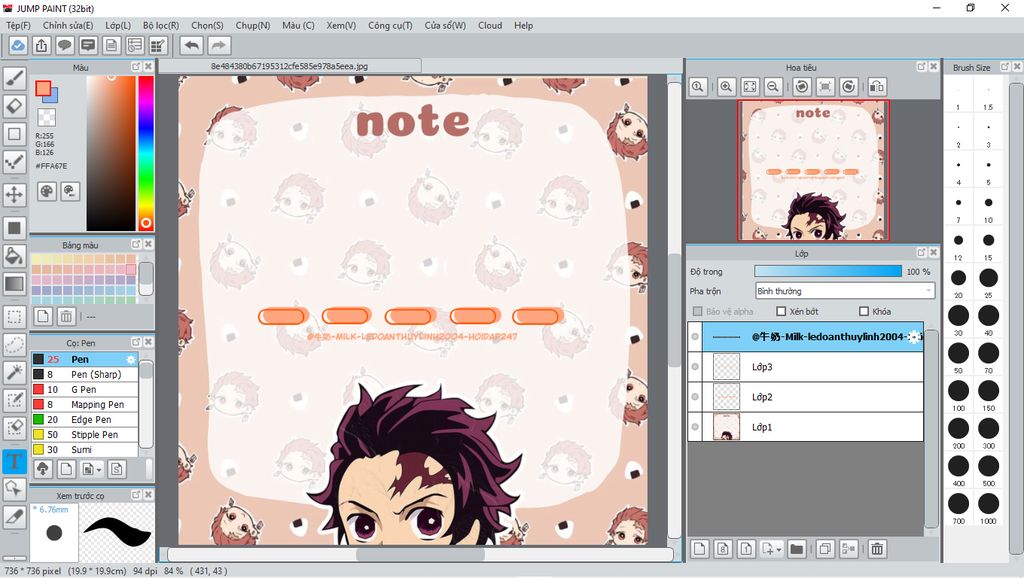Image resolution: width=1024 pixels, height=578 pixels.
Task: Open the color palette wheel icon
Action: (x=46, y=191)
